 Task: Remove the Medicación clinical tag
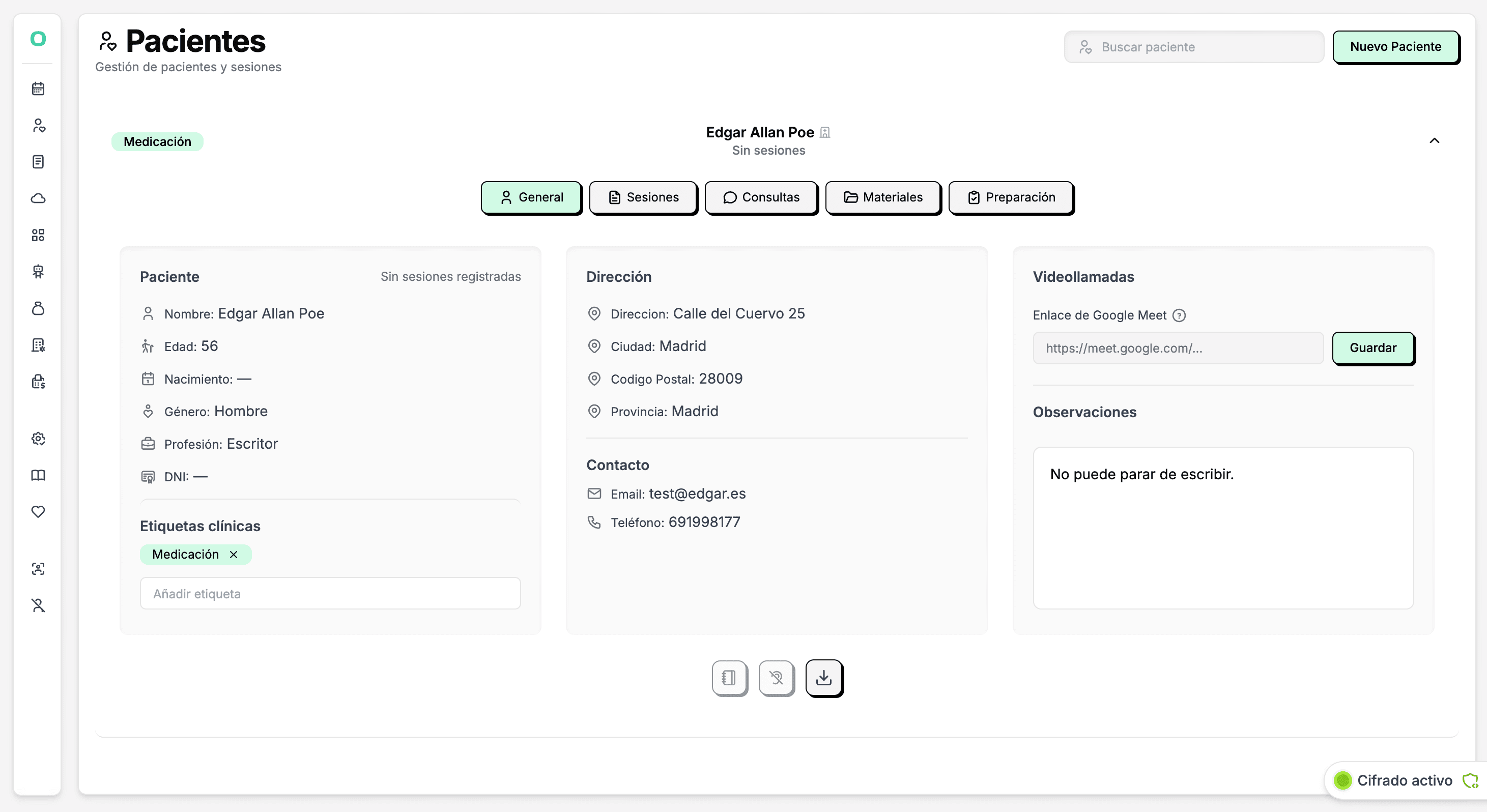coord(234,554)
